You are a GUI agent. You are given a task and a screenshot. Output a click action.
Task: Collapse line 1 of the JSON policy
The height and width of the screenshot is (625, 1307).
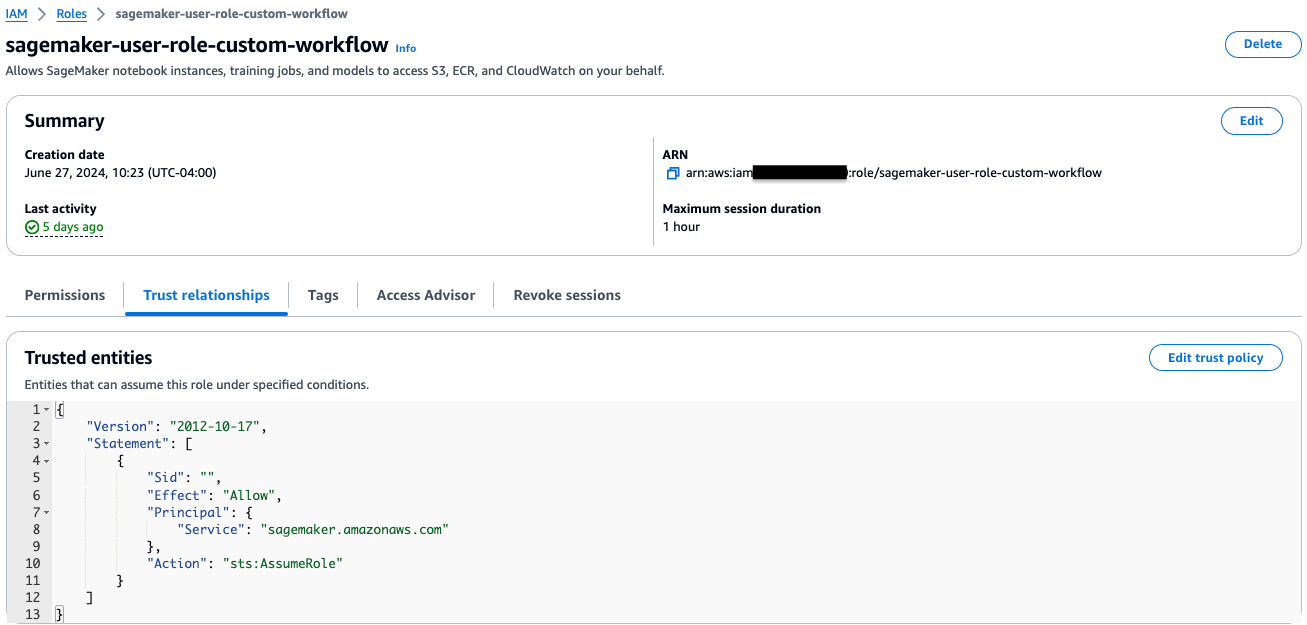tap(46, 409)
